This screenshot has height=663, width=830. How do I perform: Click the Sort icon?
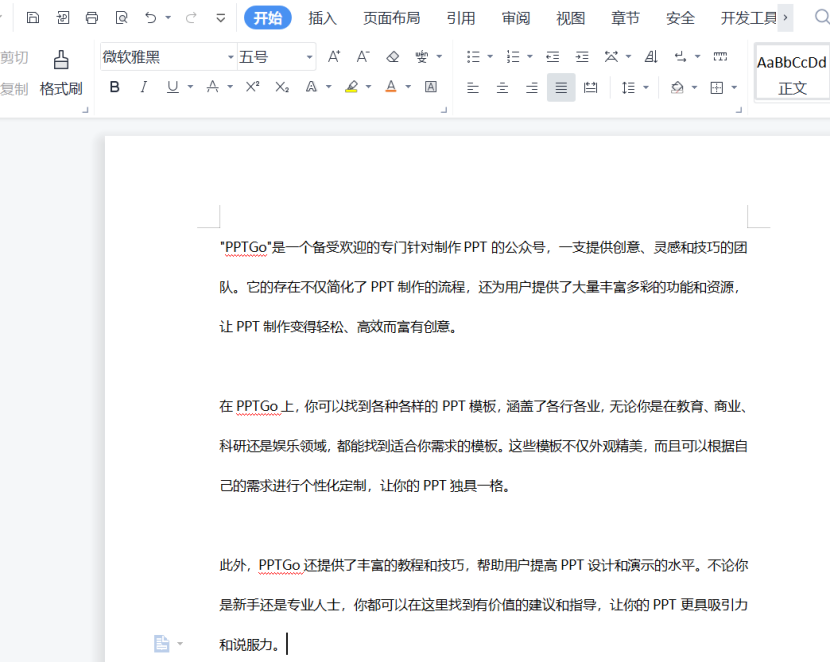[x=651, y=56]
